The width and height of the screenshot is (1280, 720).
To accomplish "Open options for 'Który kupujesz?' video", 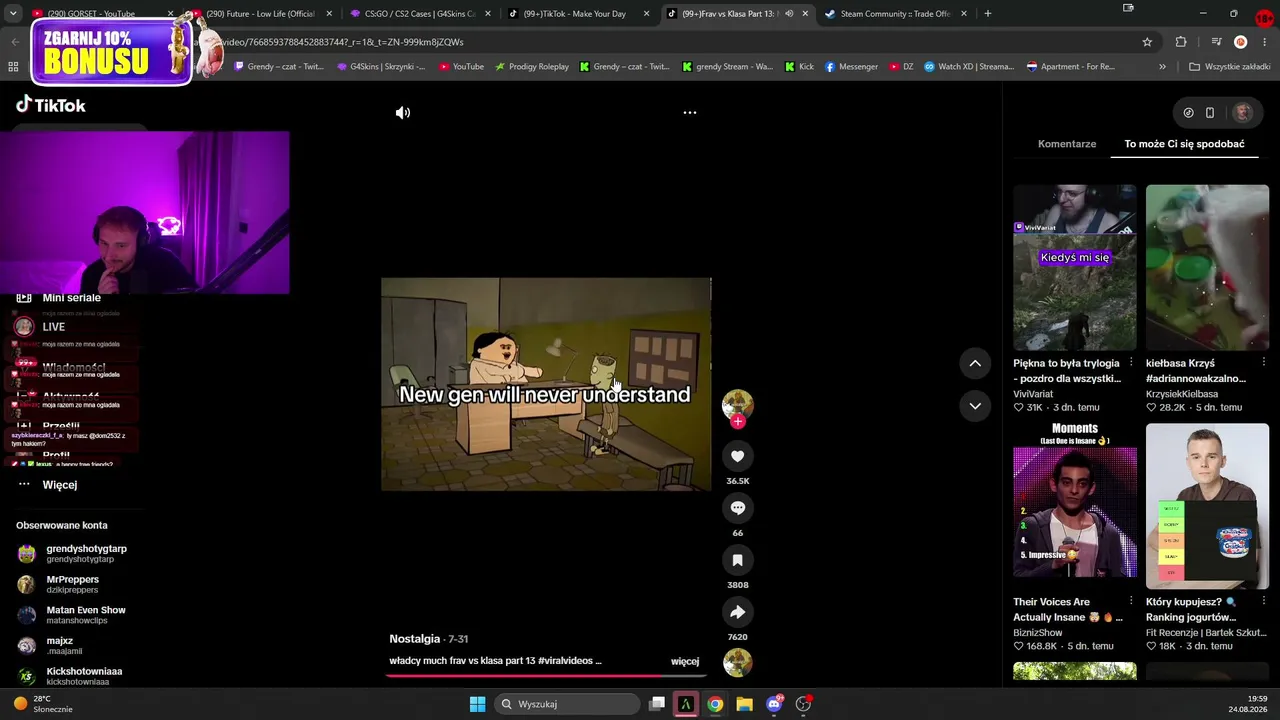I will (1264, 602).
